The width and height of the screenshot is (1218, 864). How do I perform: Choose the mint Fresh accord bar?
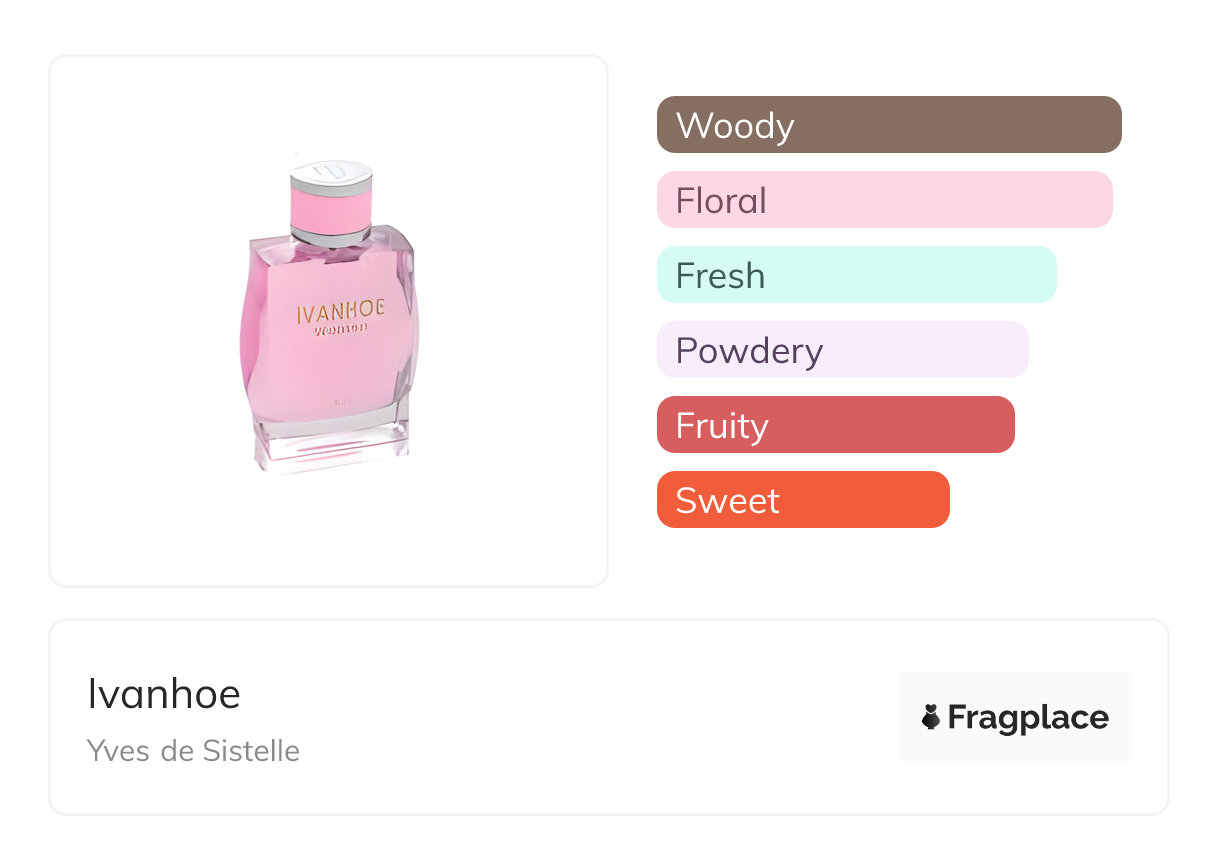pos(856,275)
